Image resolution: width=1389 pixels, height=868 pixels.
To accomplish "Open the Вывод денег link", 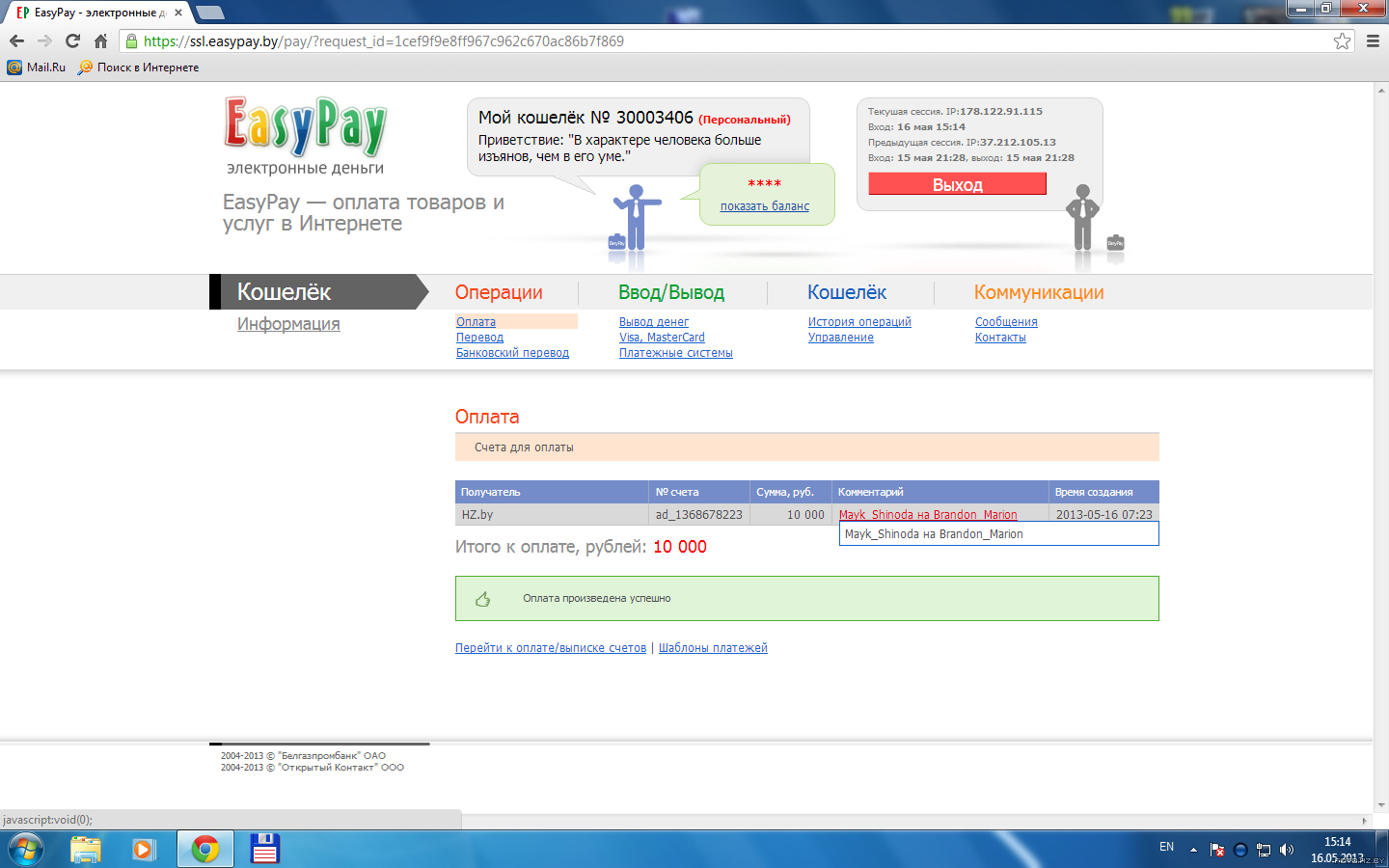I will point(654,322).
